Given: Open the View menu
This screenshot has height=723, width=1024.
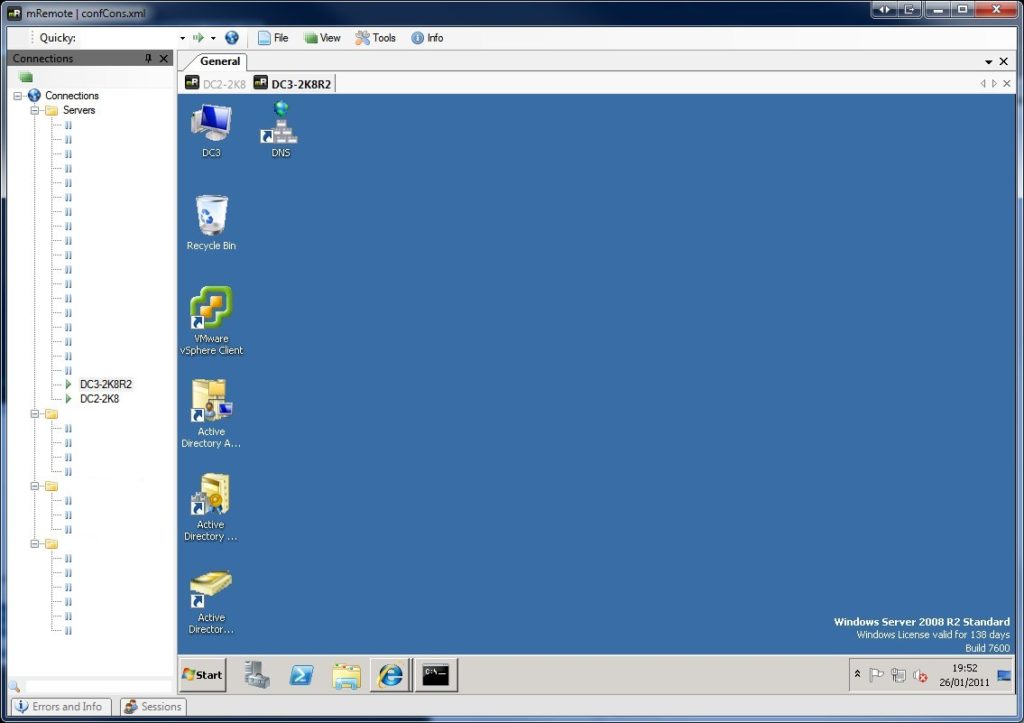Looking at the screenshot, I should pos(322,38).
